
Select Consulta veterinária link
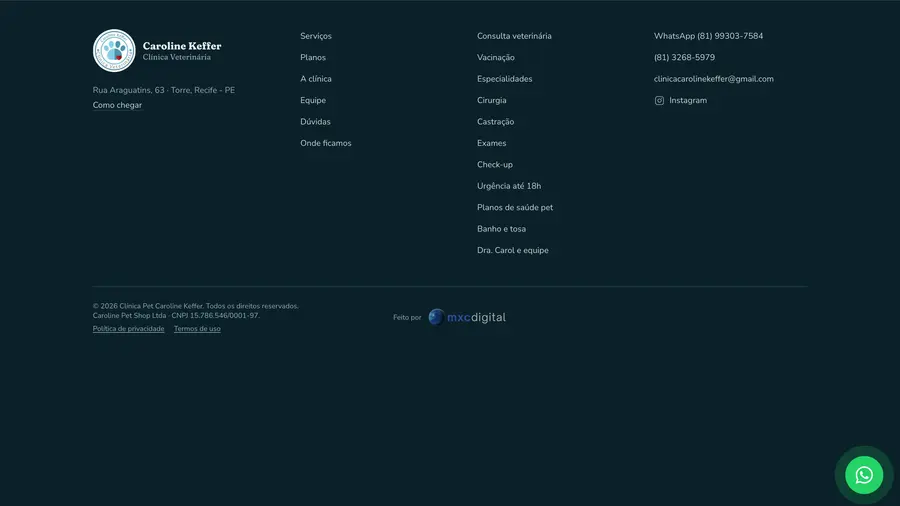[x=514, y=36]
